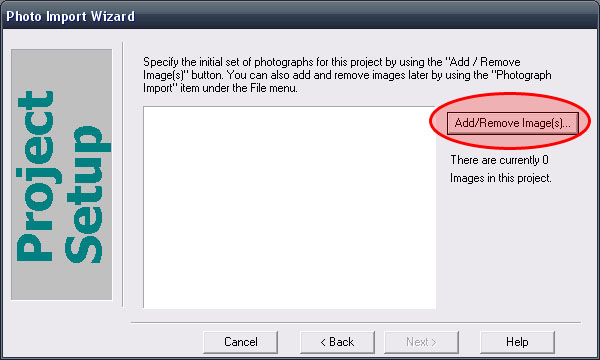Click the 'File menu' mention in instructions

pyautogui.click(x=274, y=88)
